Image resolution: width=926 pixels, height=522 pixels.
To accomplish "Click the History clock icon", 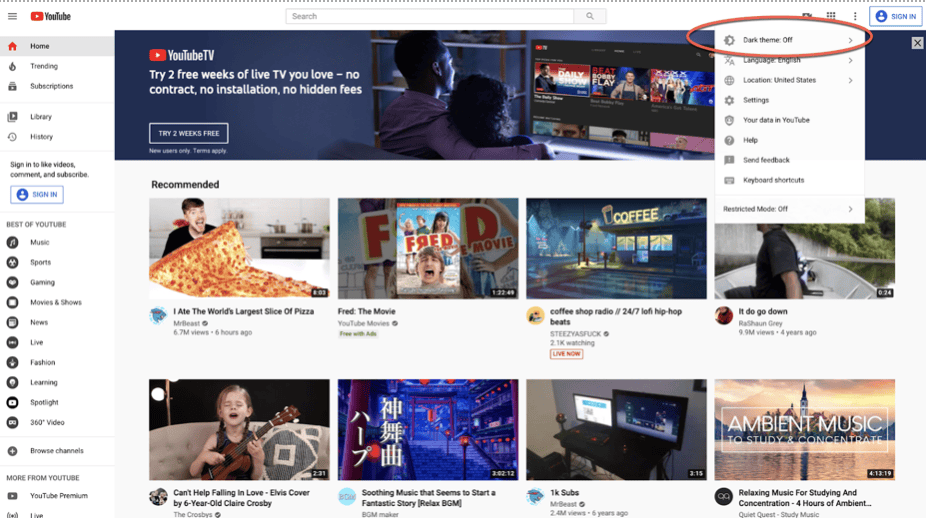I will coord(12,137).
